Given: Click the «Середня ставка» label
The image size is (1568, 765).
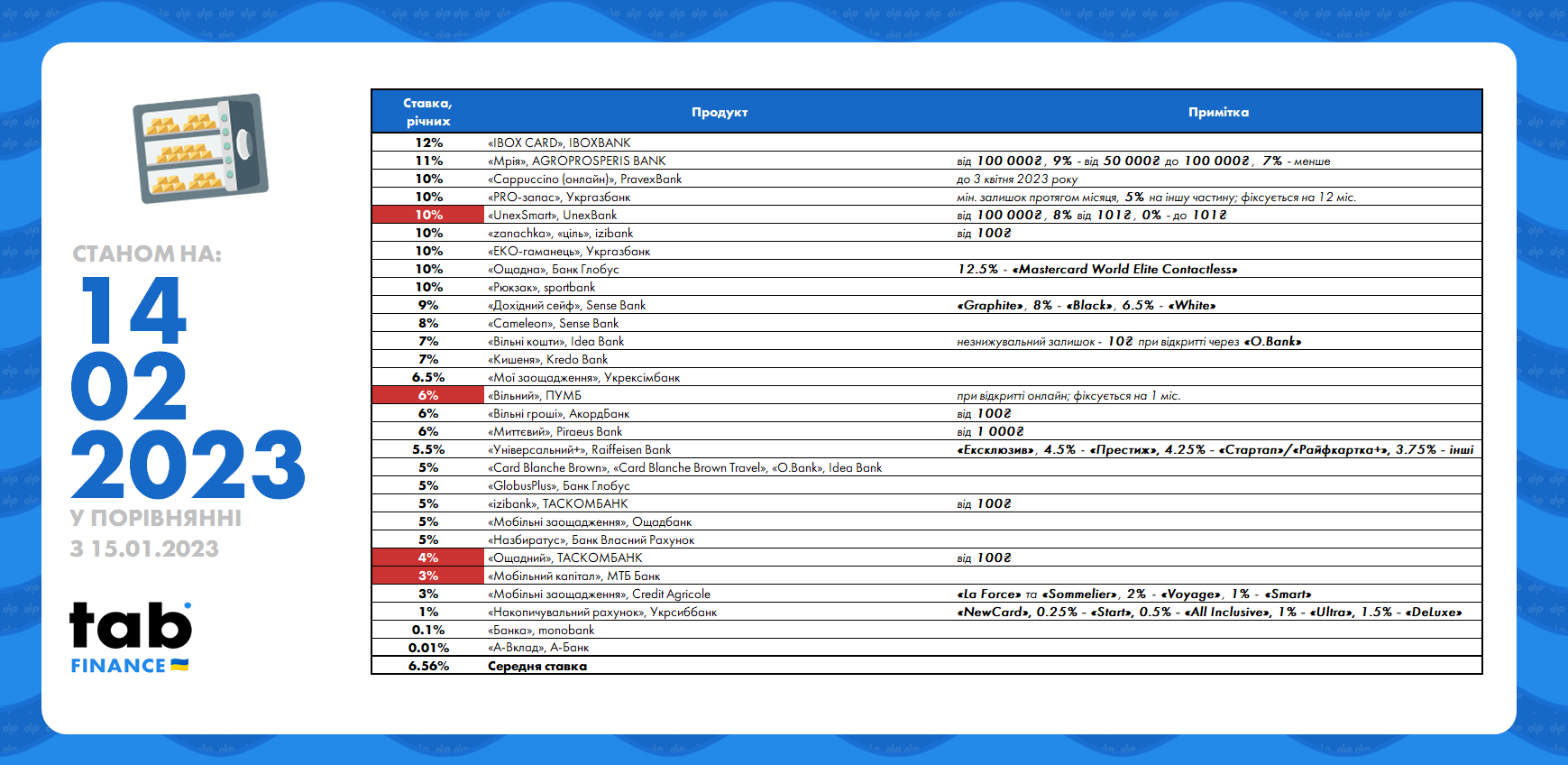Looking at the screenshot, I should tap(537, 666).
